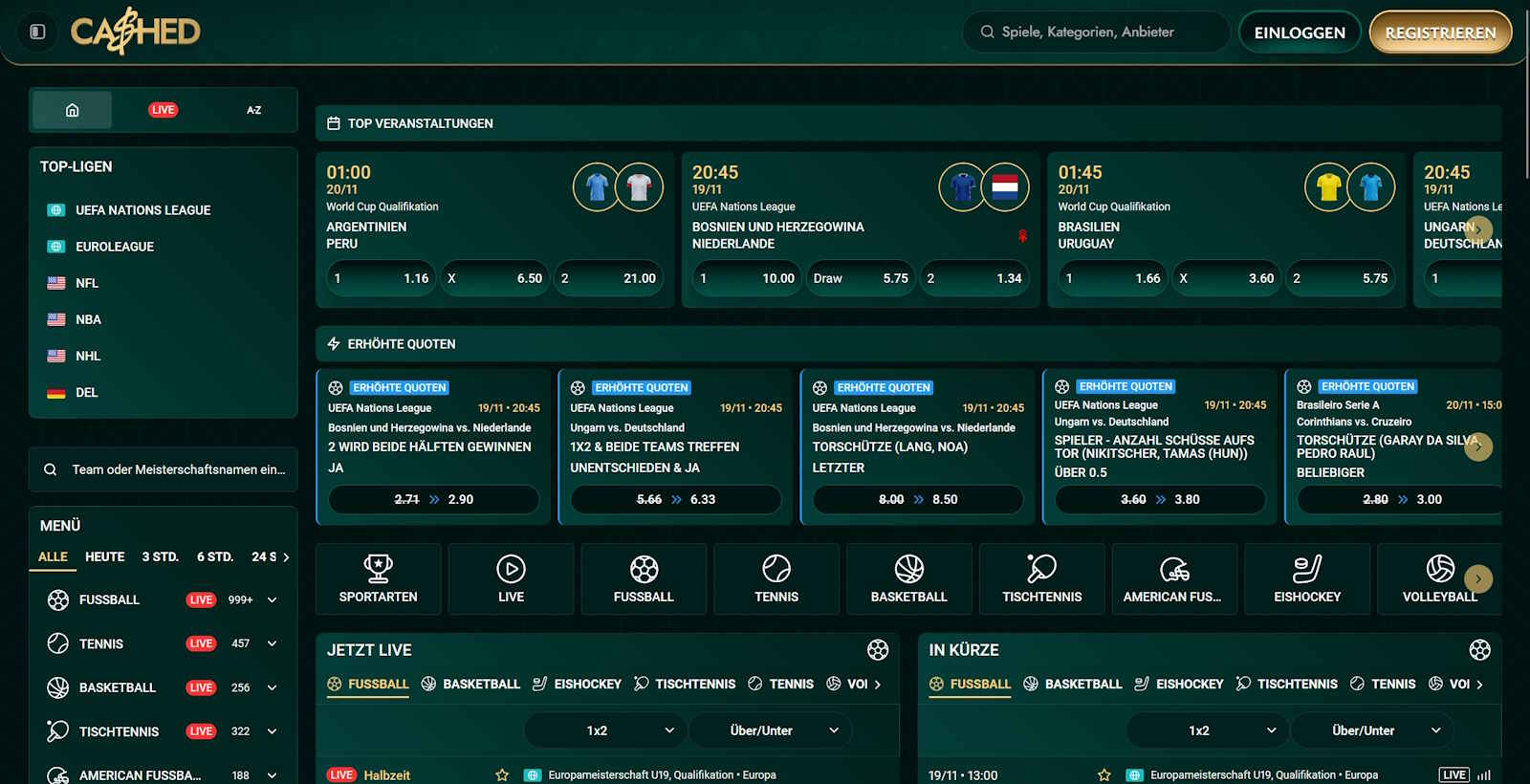Open the home icon tab in sidebar
This screenshot has width=1530, height=784.
(x=72, y=110)
